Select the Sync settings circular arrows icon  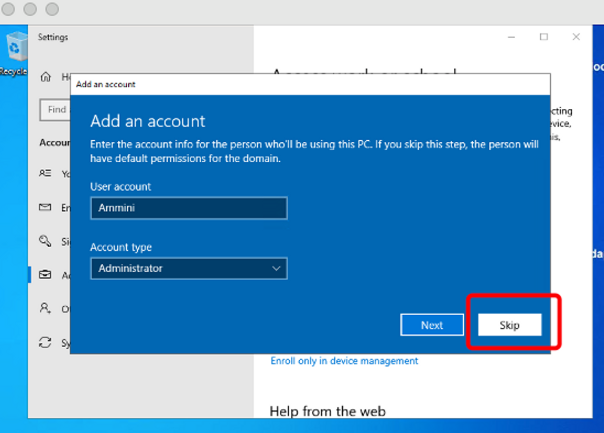[x=45, y=343]
